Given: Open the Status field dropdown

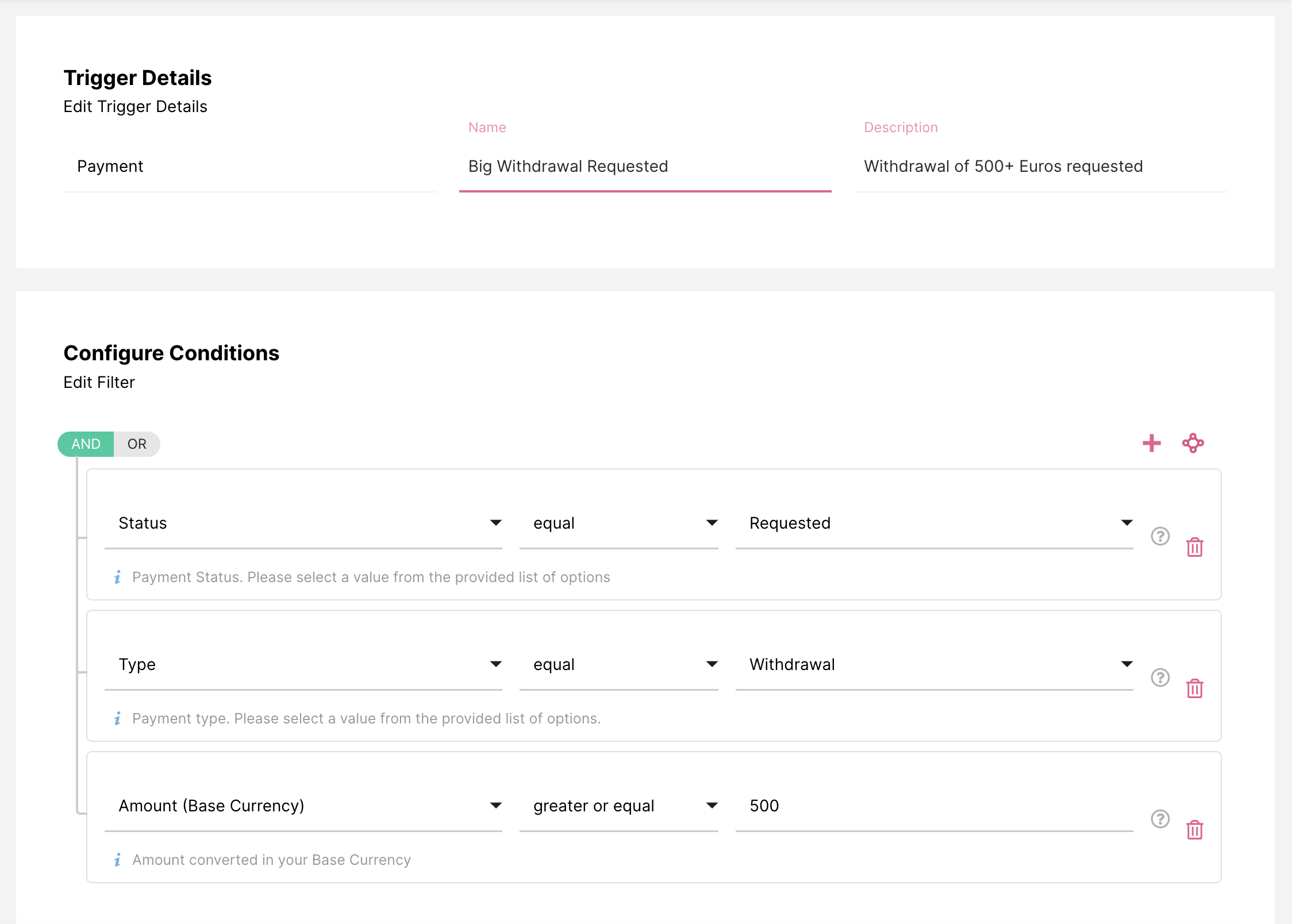Looking at the screenshot, I should pyautogui.click(x=303, y=523).
